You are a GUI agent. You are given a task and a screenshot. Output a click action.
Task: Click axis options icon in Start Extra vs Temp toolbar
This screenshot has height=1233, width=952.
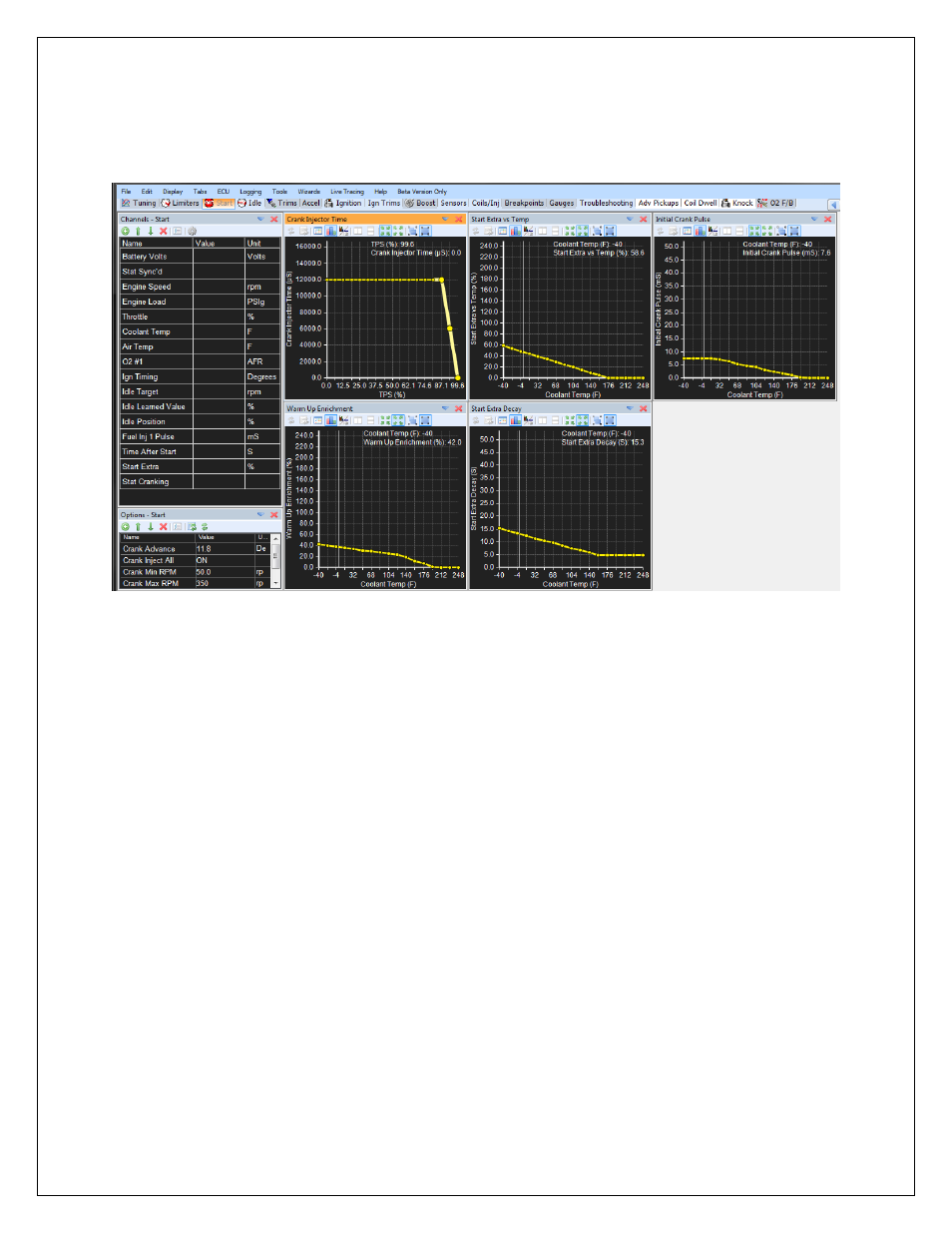click(529, 231)
